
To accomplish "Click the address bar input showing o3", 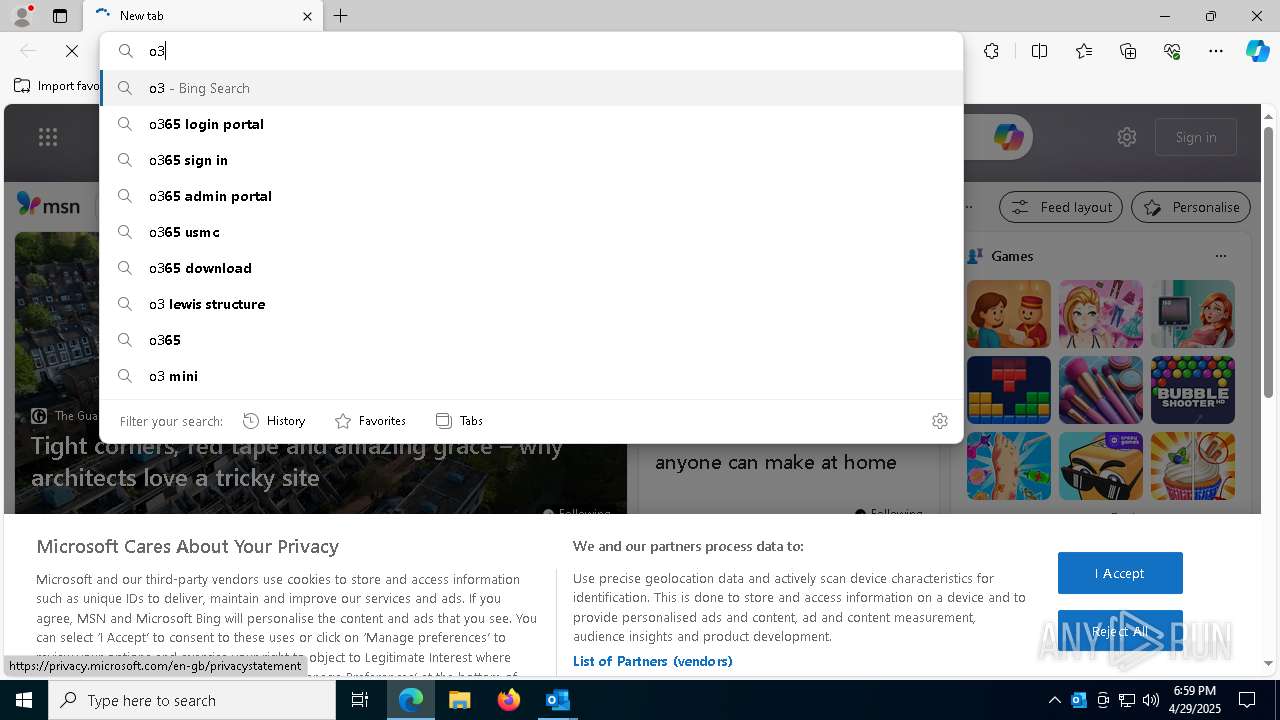I will [531, 51].
